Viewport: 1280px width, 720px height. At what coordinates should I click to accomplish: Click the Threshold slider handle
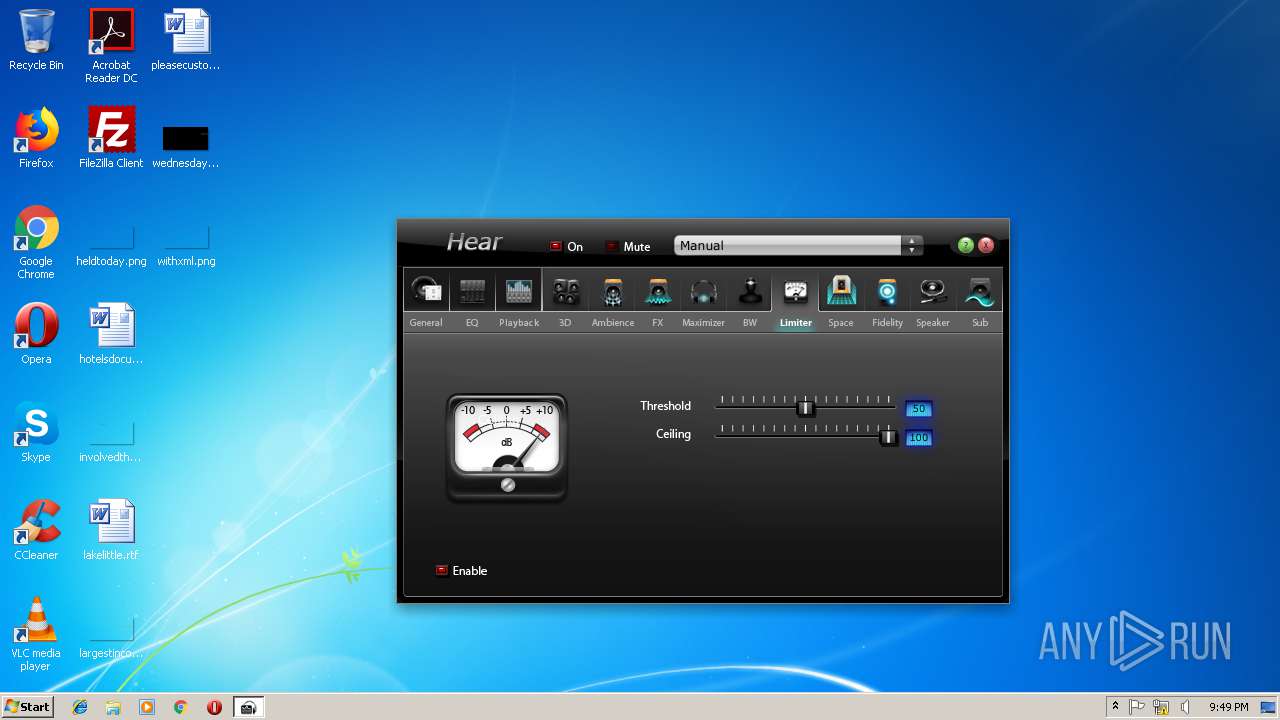(806, 408)
